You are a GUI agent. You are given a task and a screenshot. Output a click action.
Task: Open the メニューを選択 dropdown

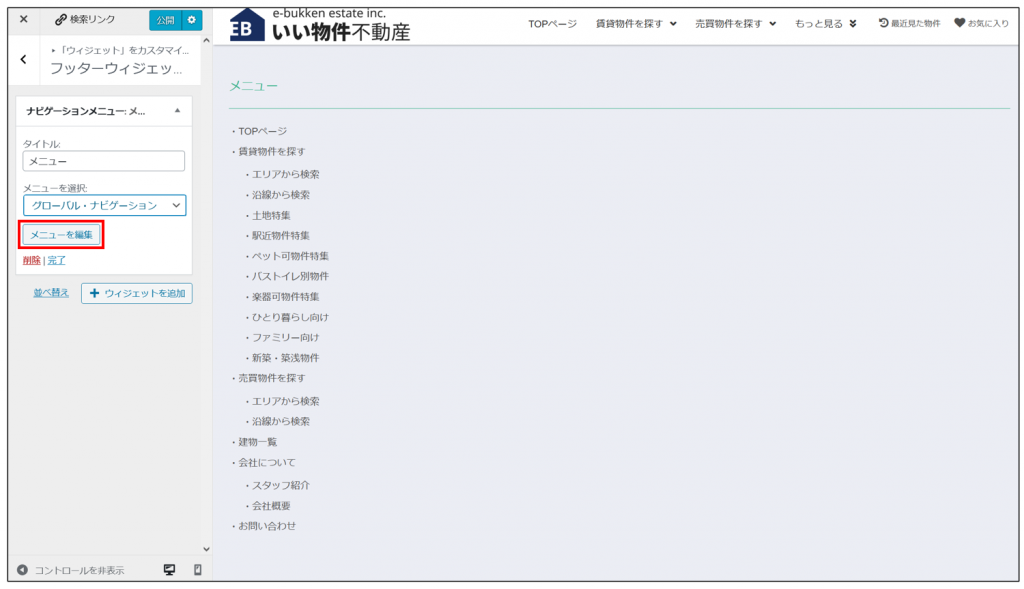pos(104,205)
